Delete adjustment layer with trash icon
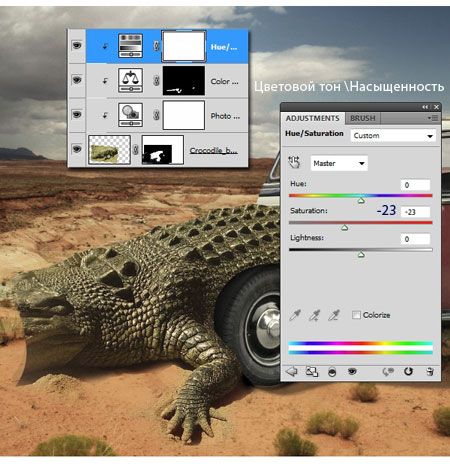This screenshot has width=450, height=464. point(430,371)
